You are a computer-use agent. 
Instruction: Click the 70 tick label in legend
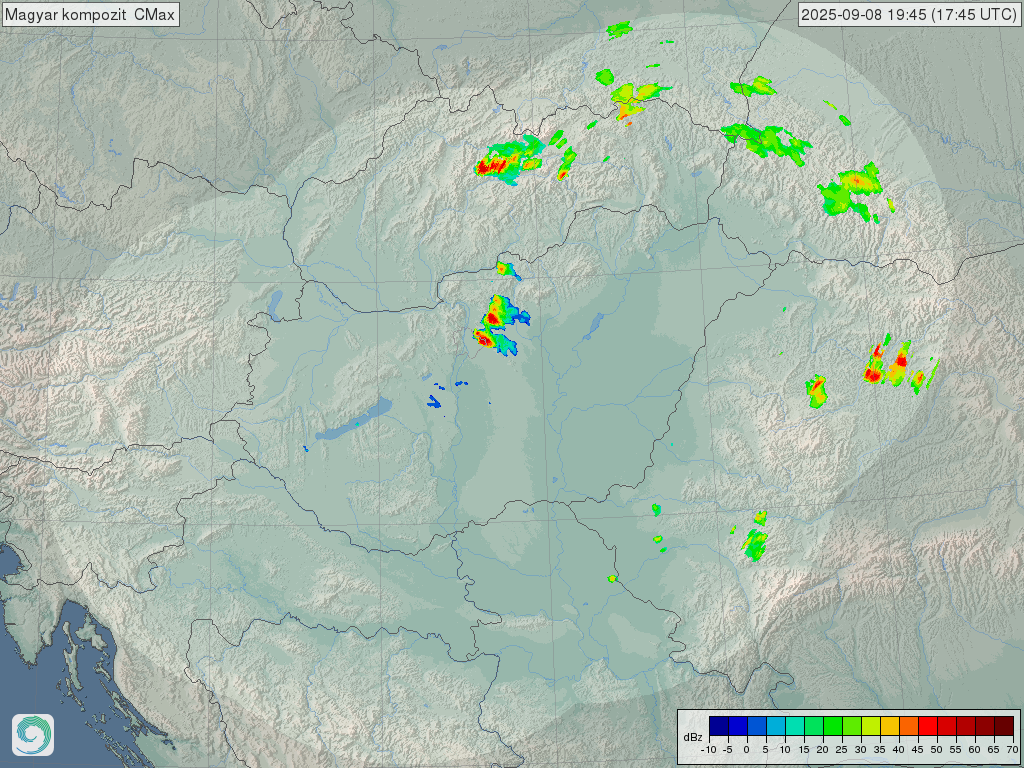[1012, 750]
